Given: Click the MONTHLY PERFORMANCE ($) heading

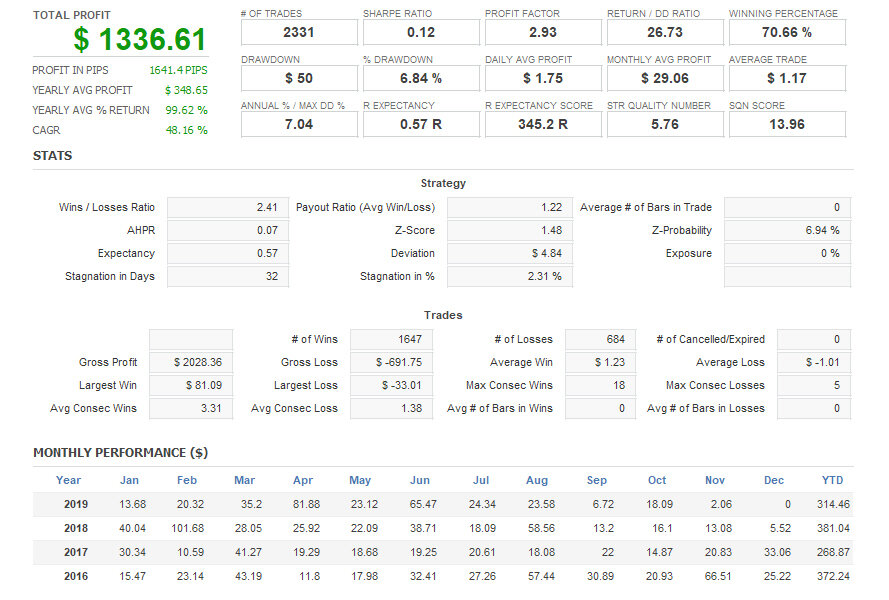Looking at the screenshot, I should [120, 453].
